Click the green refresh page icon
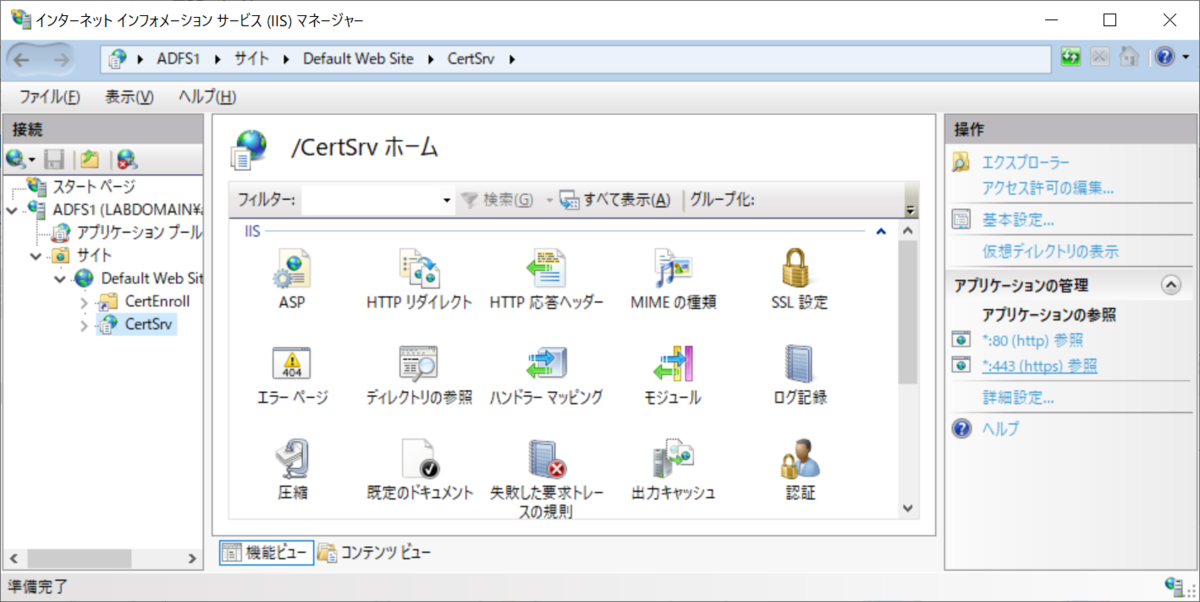1200x602 pixels. coord(1071,58)
